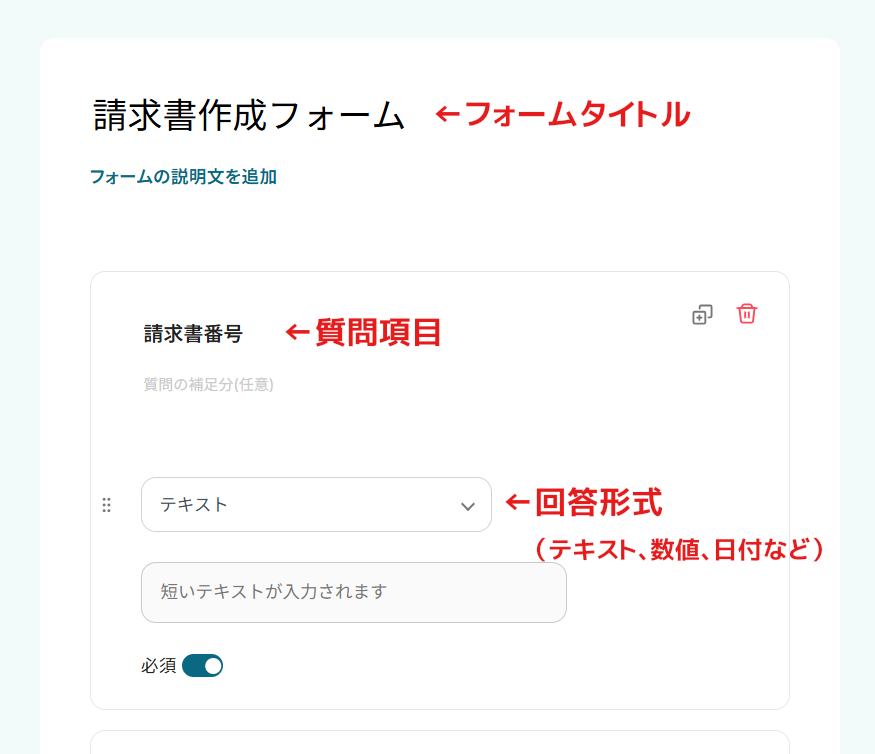Click the red フォームタイトル annotation text

click(x=577, y=114)
